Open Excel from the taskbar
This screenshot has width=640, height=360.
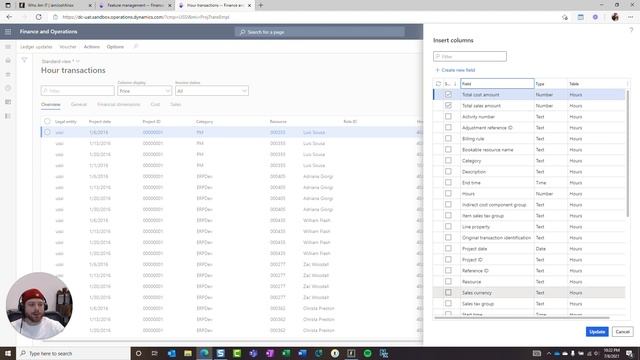(286, 353)
